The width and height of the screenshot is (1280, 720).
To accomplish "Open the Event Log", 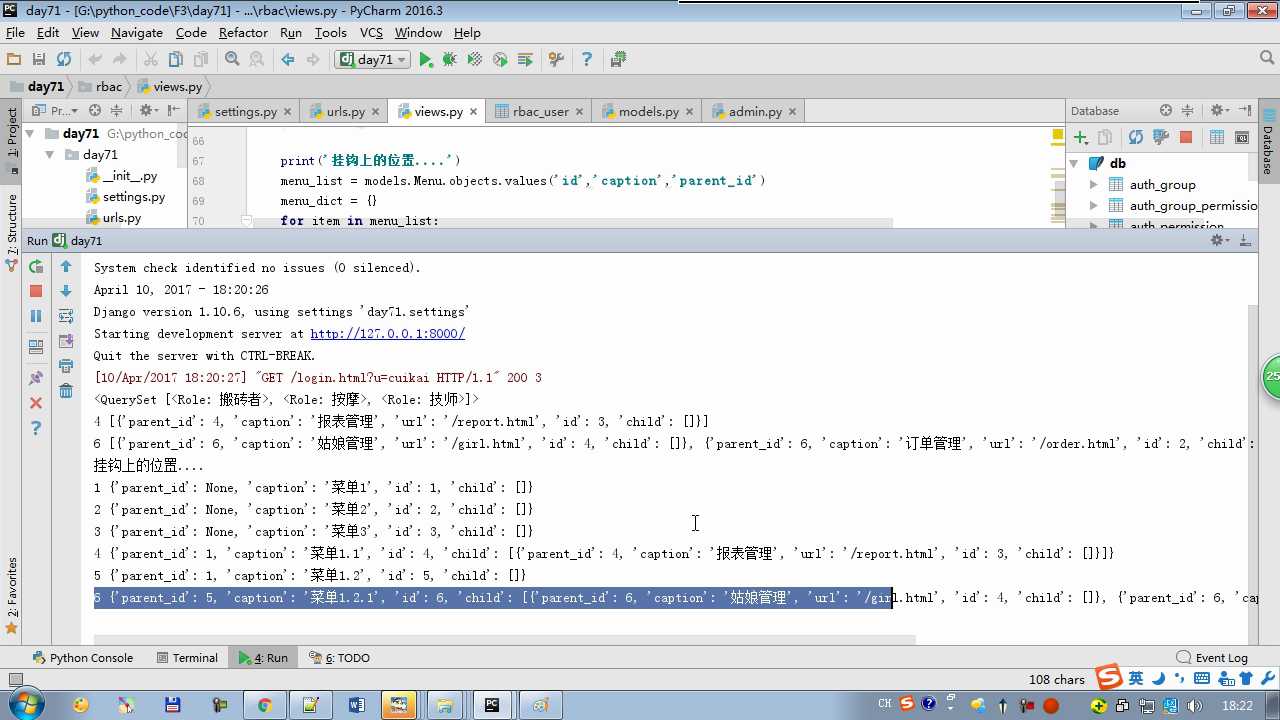I will 1213,658.
